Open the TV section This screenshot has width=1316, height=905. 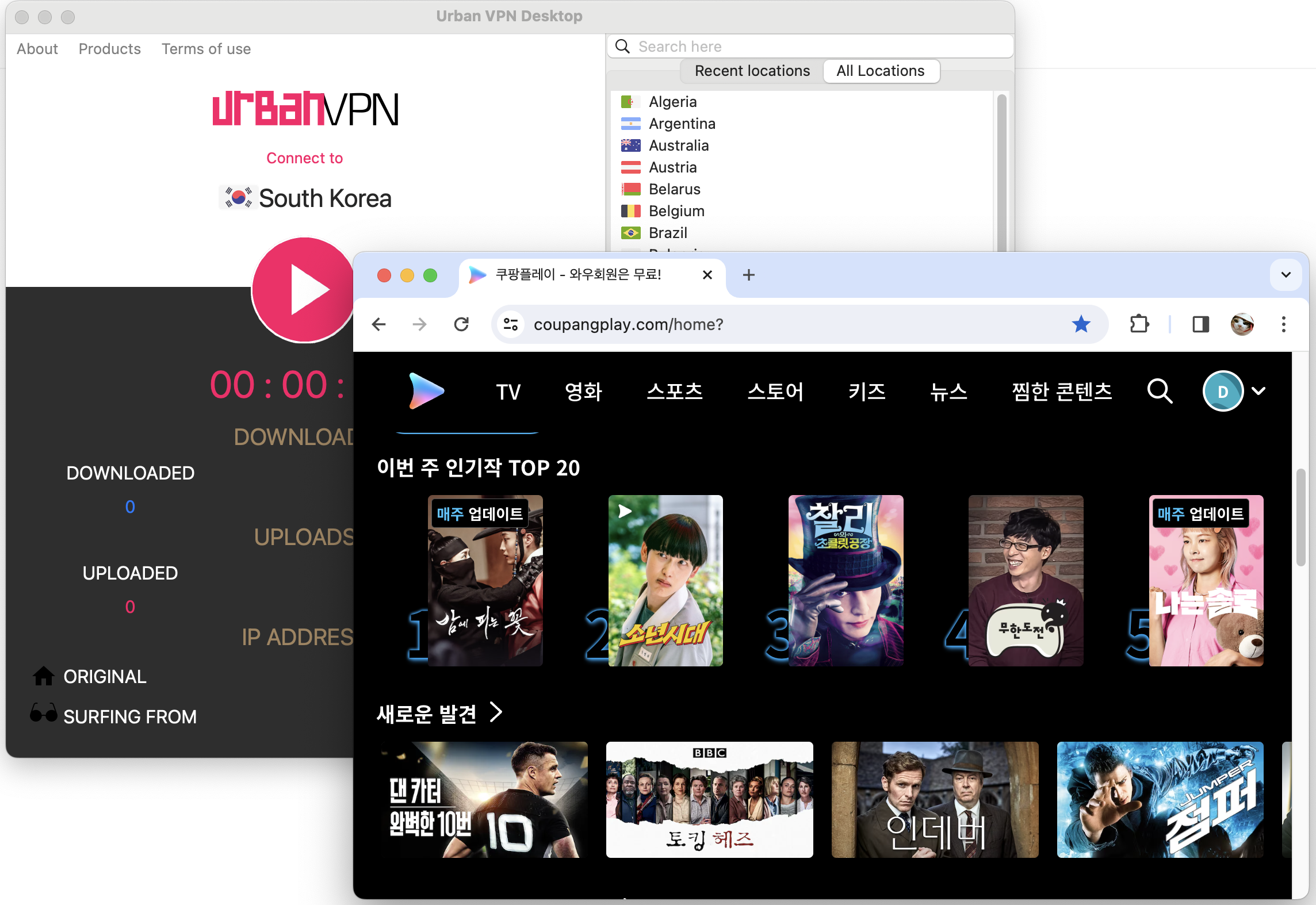click(x=508, y=392)
